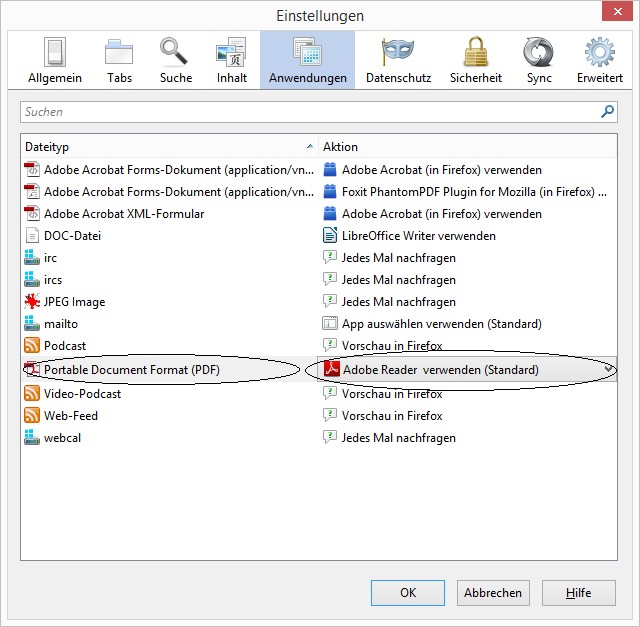The height and width of the screenshot is (627, 640).
Task: Click the JPEG Image red splash icon
Action: 32,301
